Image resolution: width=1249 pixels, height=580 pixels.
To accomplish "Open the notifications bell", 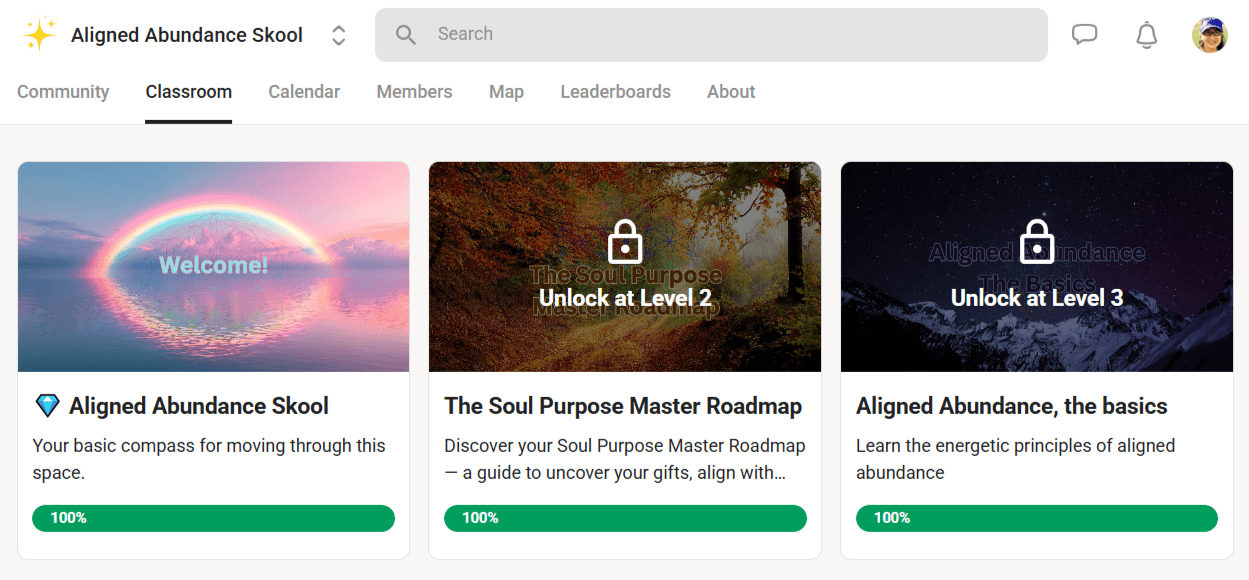I will pyautogui.click(x=1147, y=35).
